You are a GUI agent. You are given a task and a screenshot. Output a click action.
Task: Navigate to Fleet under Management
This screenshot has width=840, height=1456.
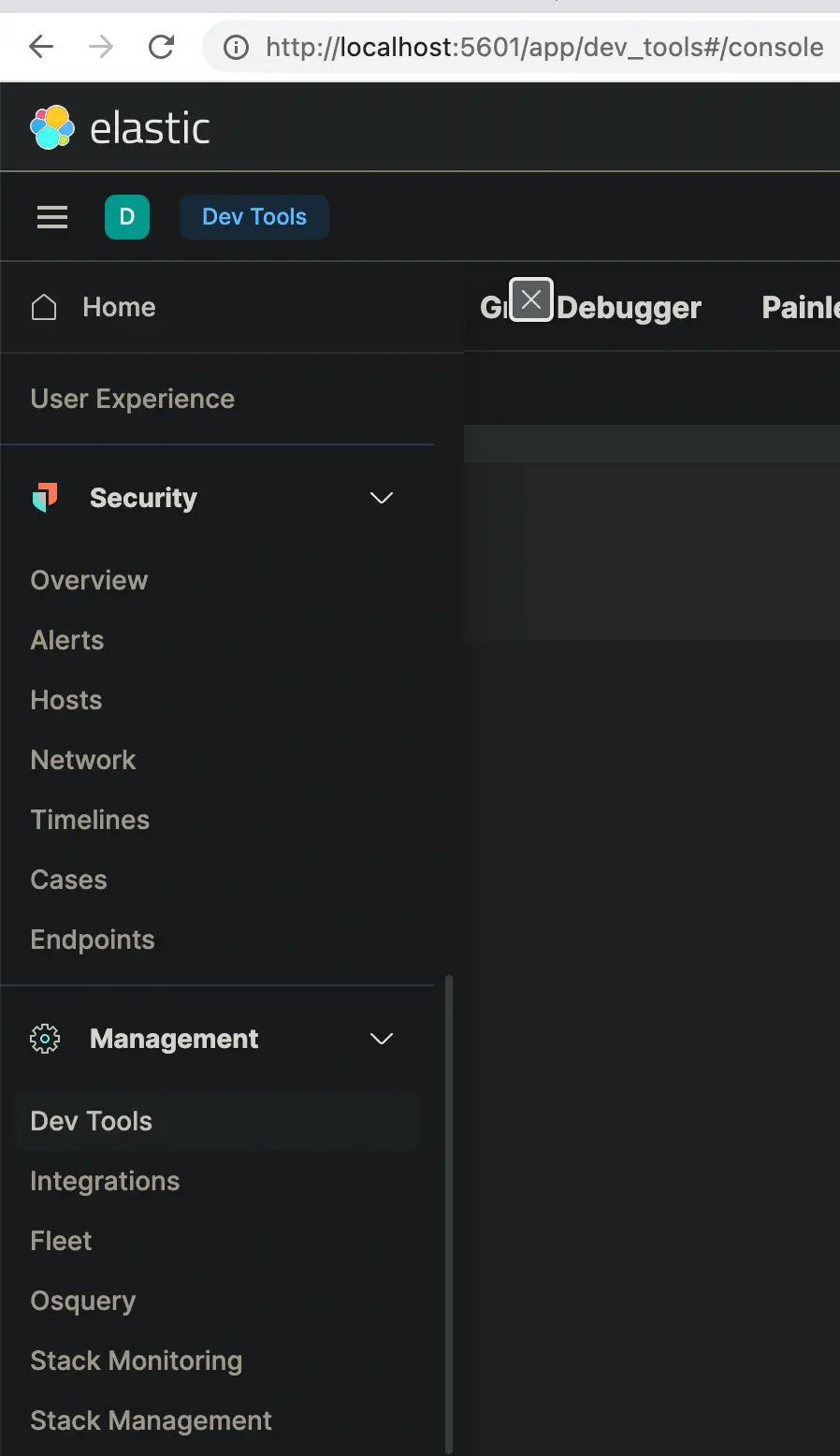tap(61, 1240)
